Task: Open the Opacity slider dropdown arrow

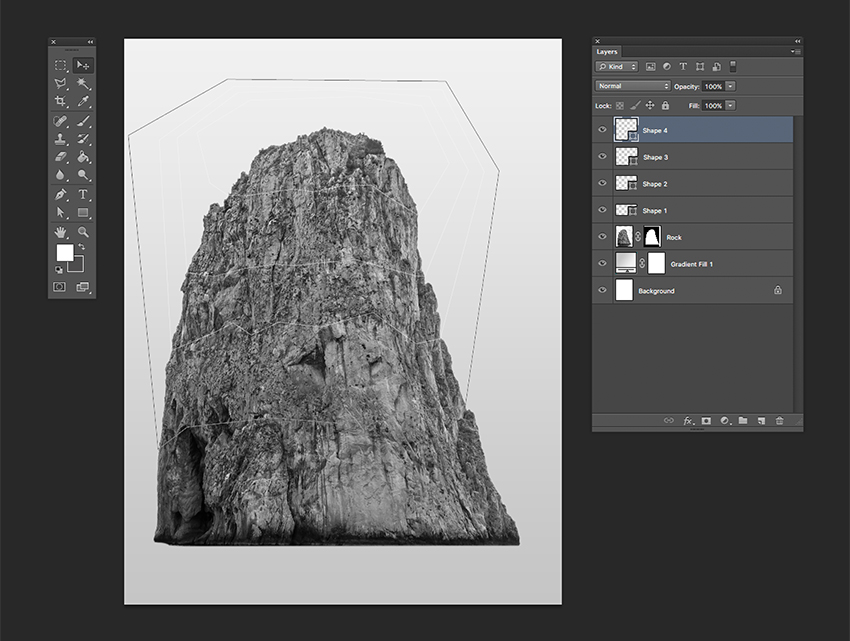Action: click(x=731, y=86)
